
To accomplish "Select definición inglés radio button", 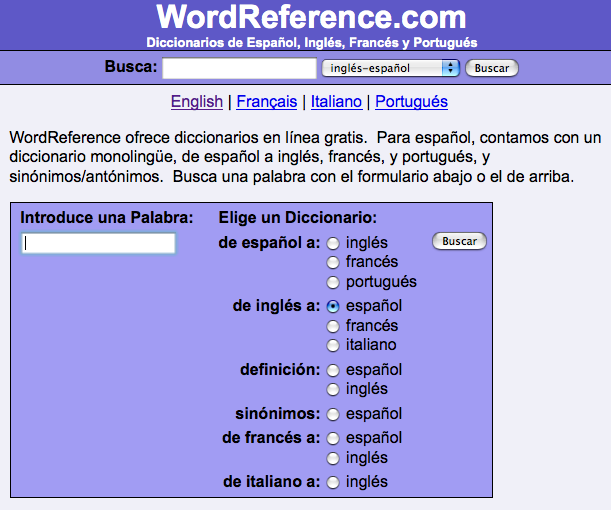I will pyautogui.click(x=333, y=389).
